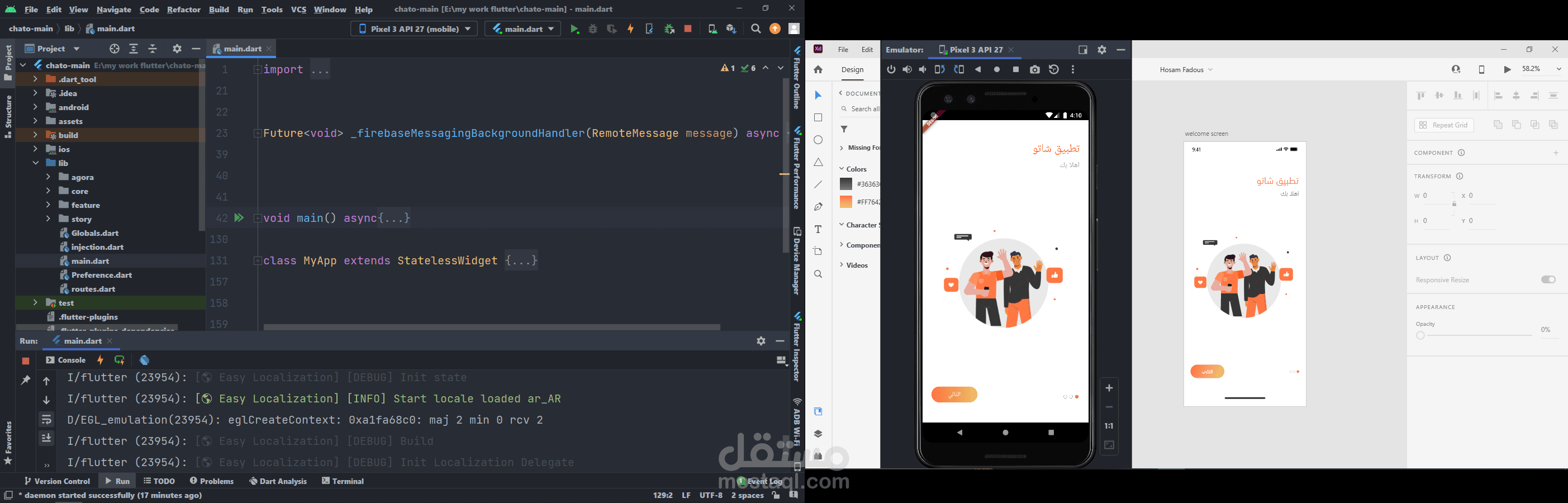The width and height of the screenshot is (1568, 503).
Task: Click the Adobe XD desktop preview play button
Action: (x=1507, y=69)
